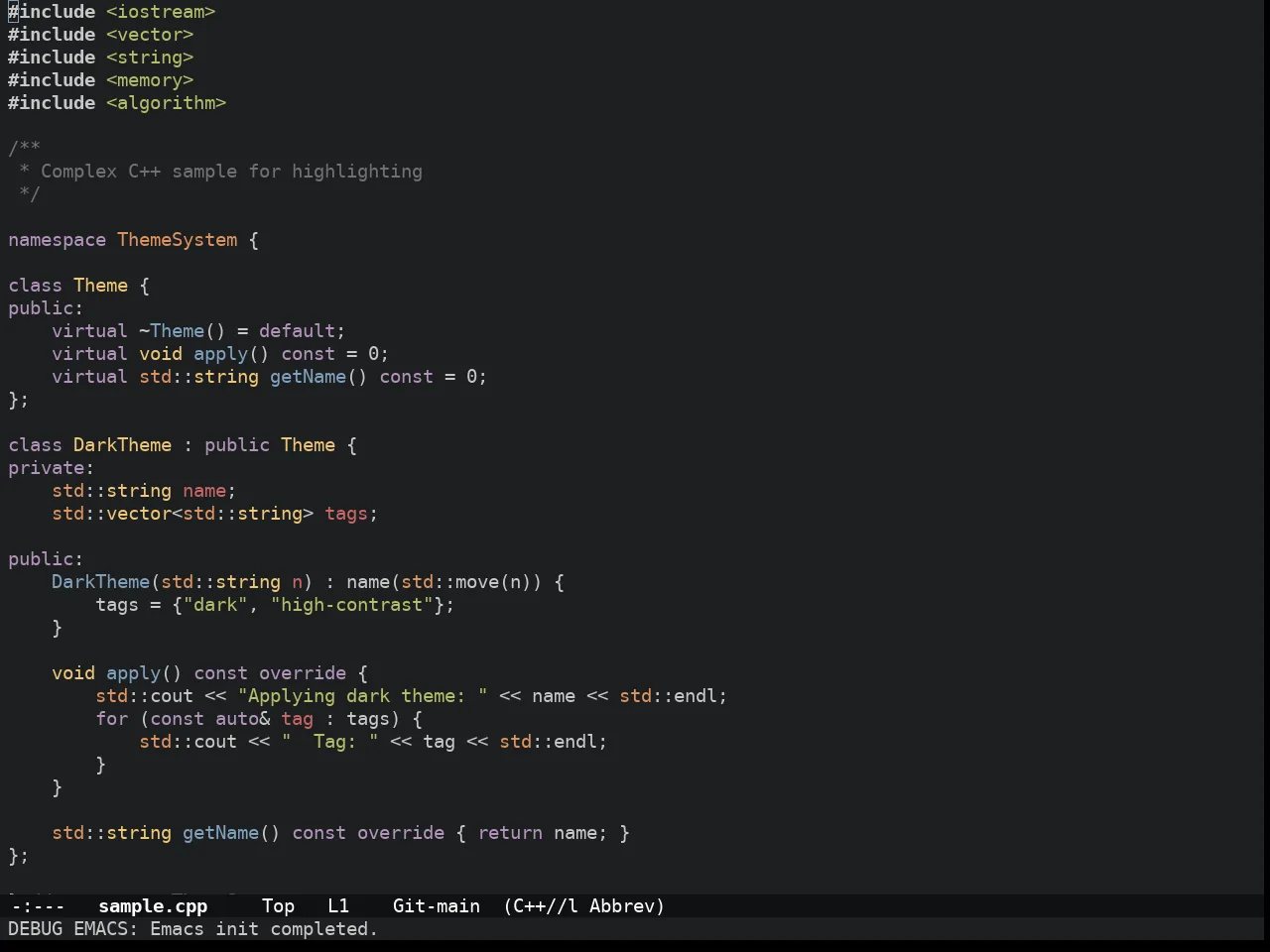Click the <memory> include header
Viewport: 1270px width, 952px height.
[x=150, y=80]
